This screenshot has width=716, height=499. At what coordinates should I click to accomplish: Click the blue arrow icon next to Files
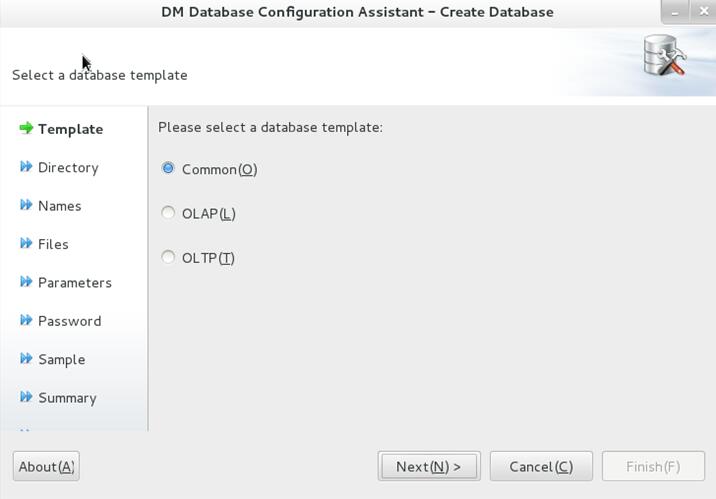[26, 243]
